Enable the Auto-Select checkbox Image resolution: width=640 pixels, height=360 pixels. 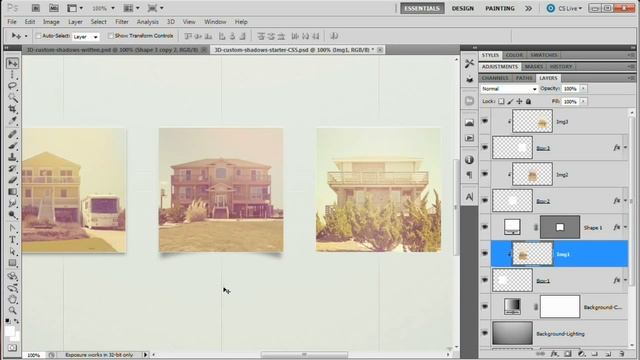pos(38,36)
